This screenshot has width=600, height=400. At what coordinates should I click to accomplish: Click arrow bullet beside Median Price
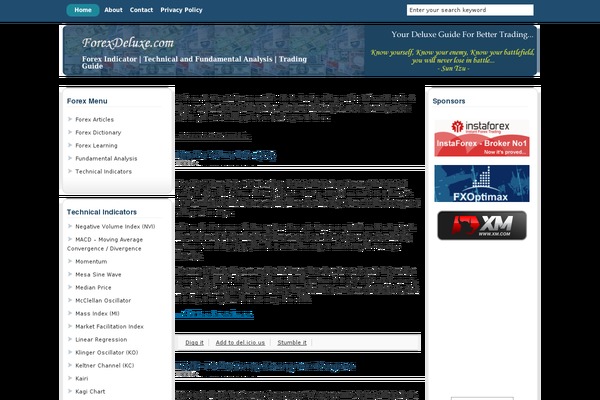[x=70, y=287]
